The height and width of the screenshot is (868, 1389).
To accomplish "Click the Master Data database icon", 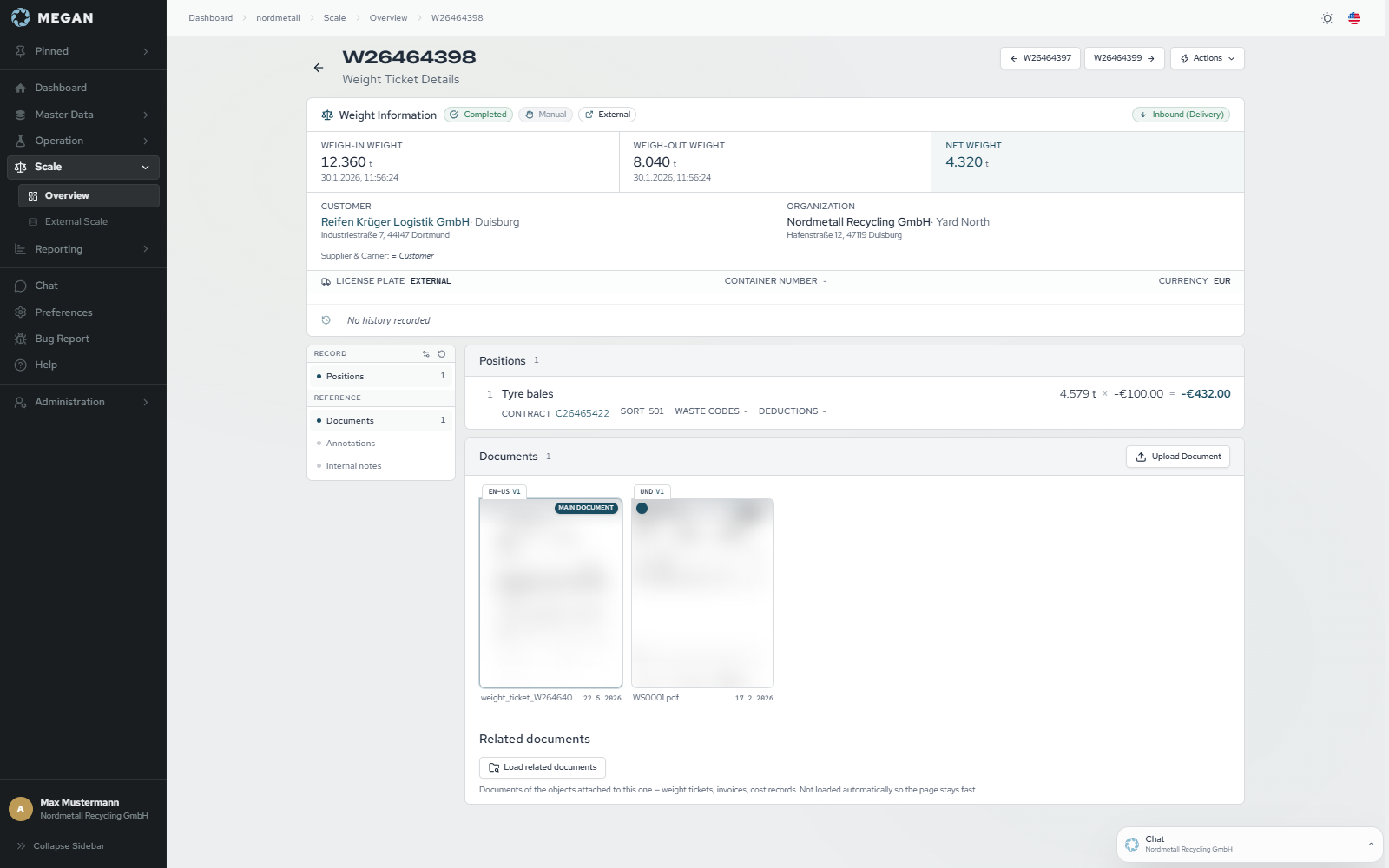I will pyautogui.click(x=21, y=115).
